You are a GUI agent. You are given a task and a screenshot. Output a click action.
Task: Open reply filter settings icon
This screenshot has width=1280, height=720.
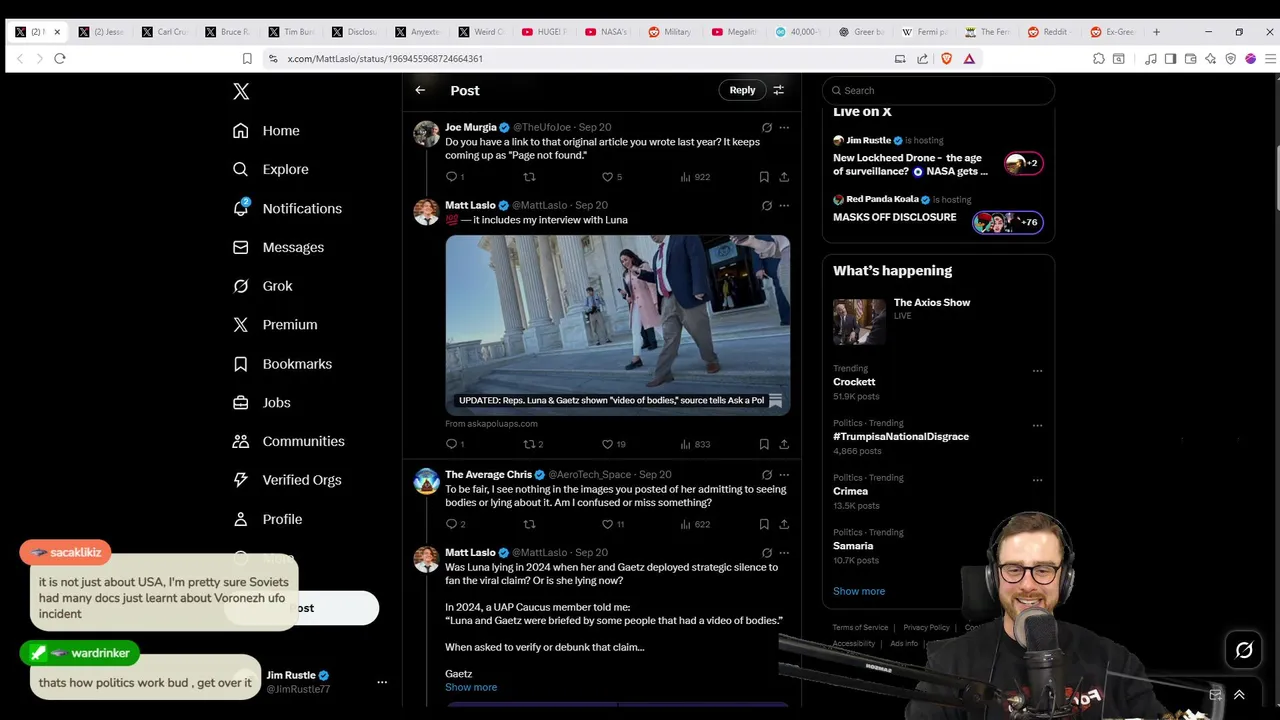(x=779, y=90)
